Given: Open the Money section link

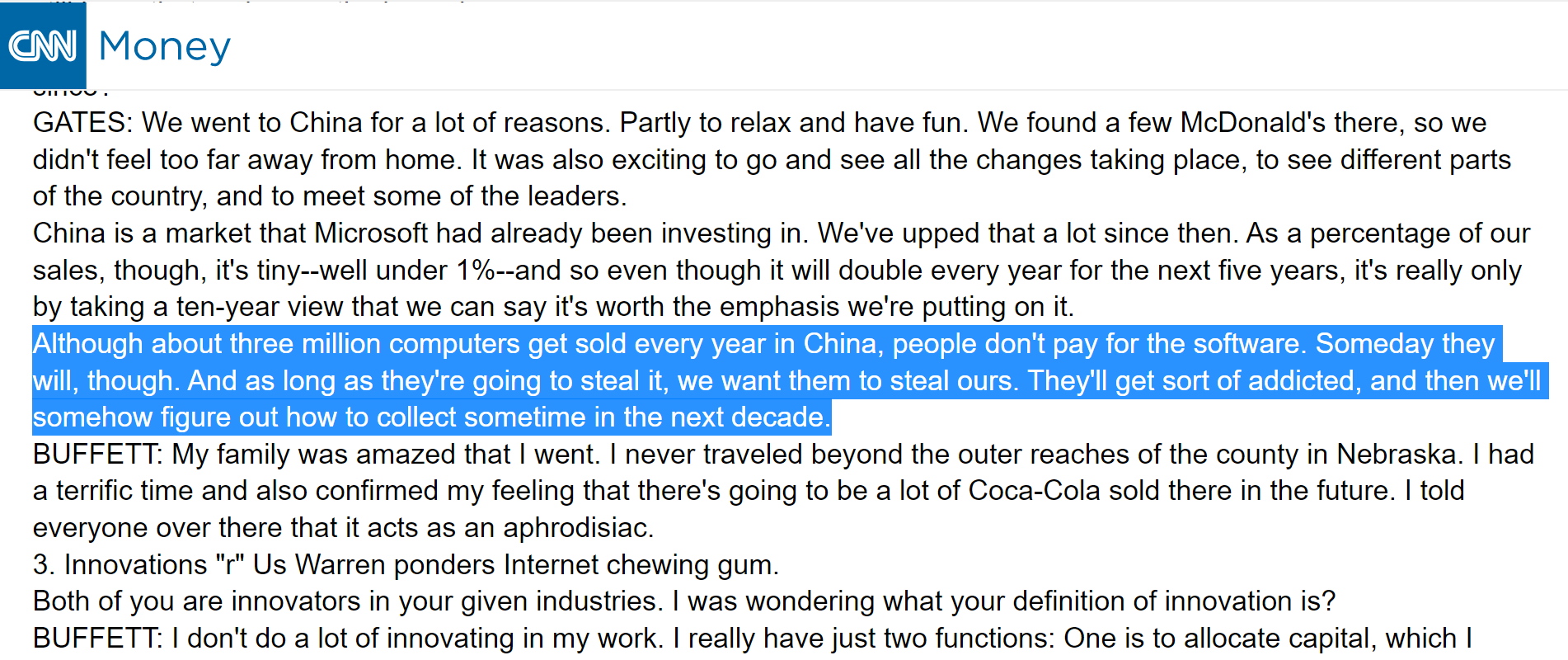Looking at the screenshot, I should point(164,46).
